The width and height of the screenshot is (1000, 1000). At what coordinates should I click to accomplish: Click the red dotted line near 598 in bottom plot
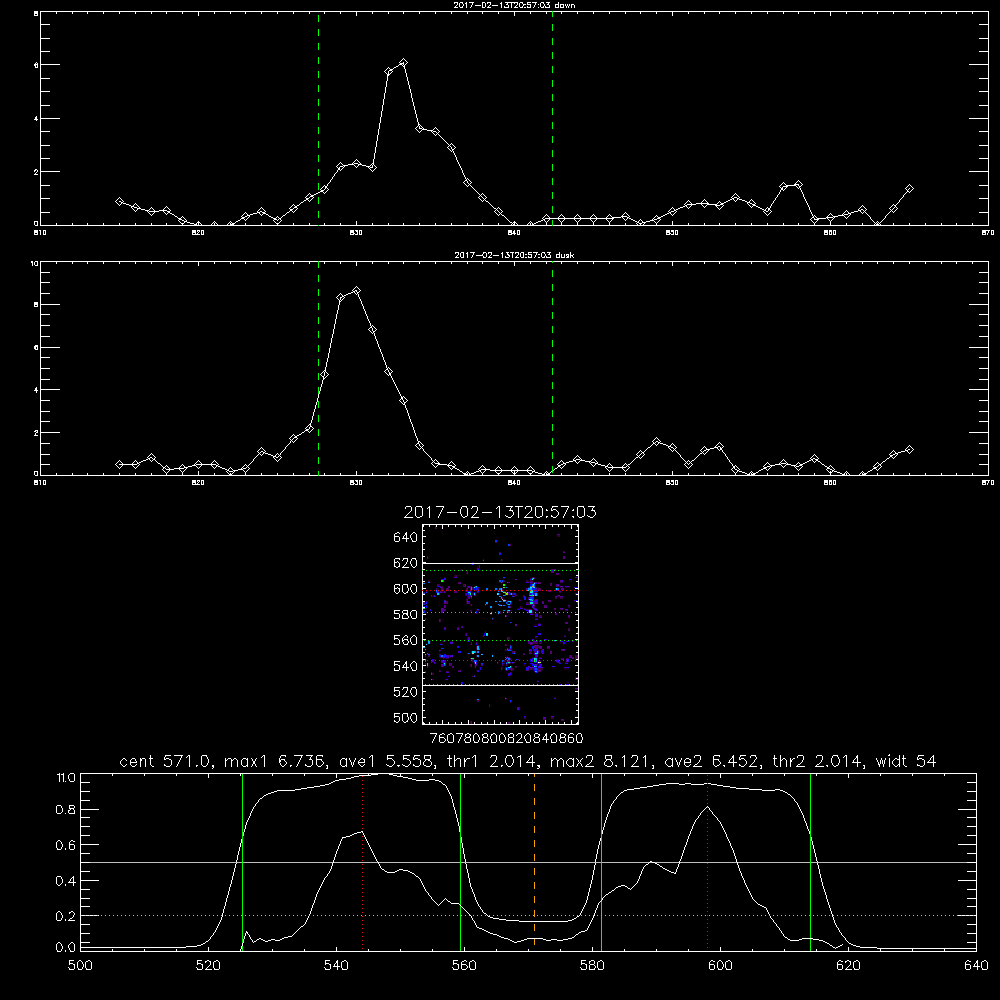[x=707, y=862]
